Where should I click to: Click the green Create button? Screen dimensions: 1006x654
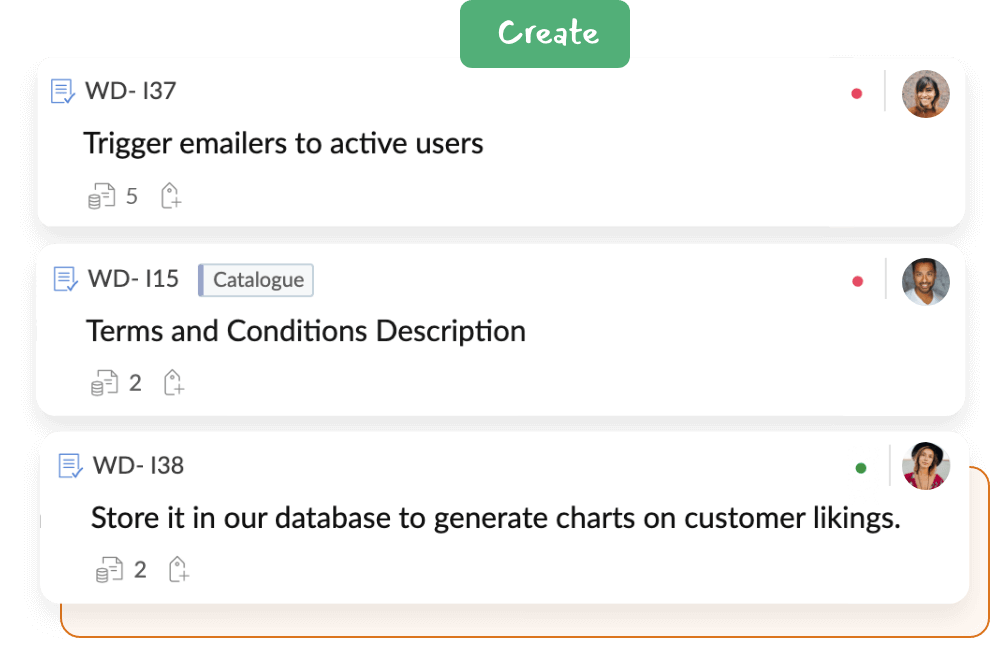[x=545, y=33]
